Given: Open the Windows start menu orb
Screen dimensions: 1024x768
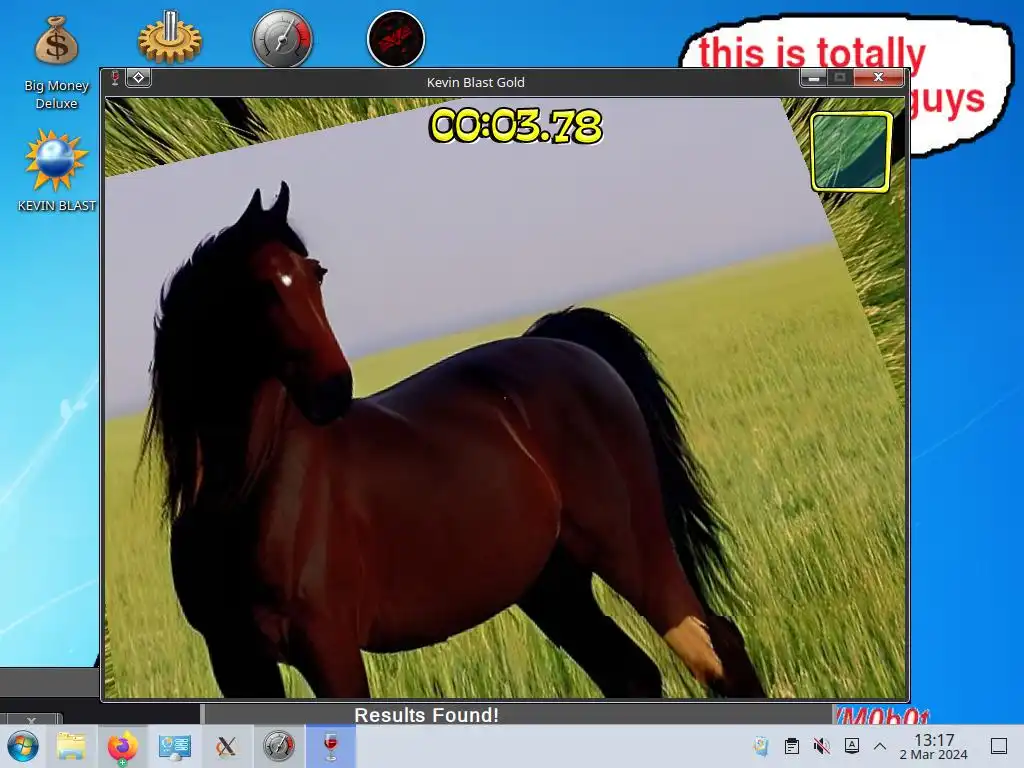Looking at the screenshot, I should 23,746.
